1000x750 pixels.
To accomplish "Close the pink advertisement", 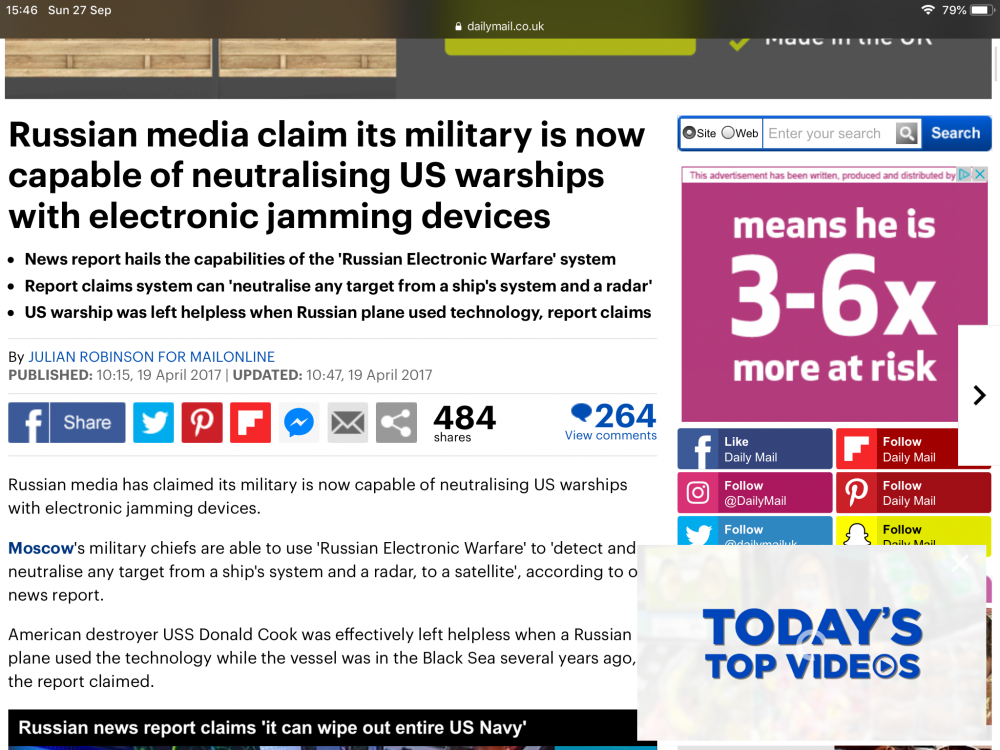I will click(980, 174).
